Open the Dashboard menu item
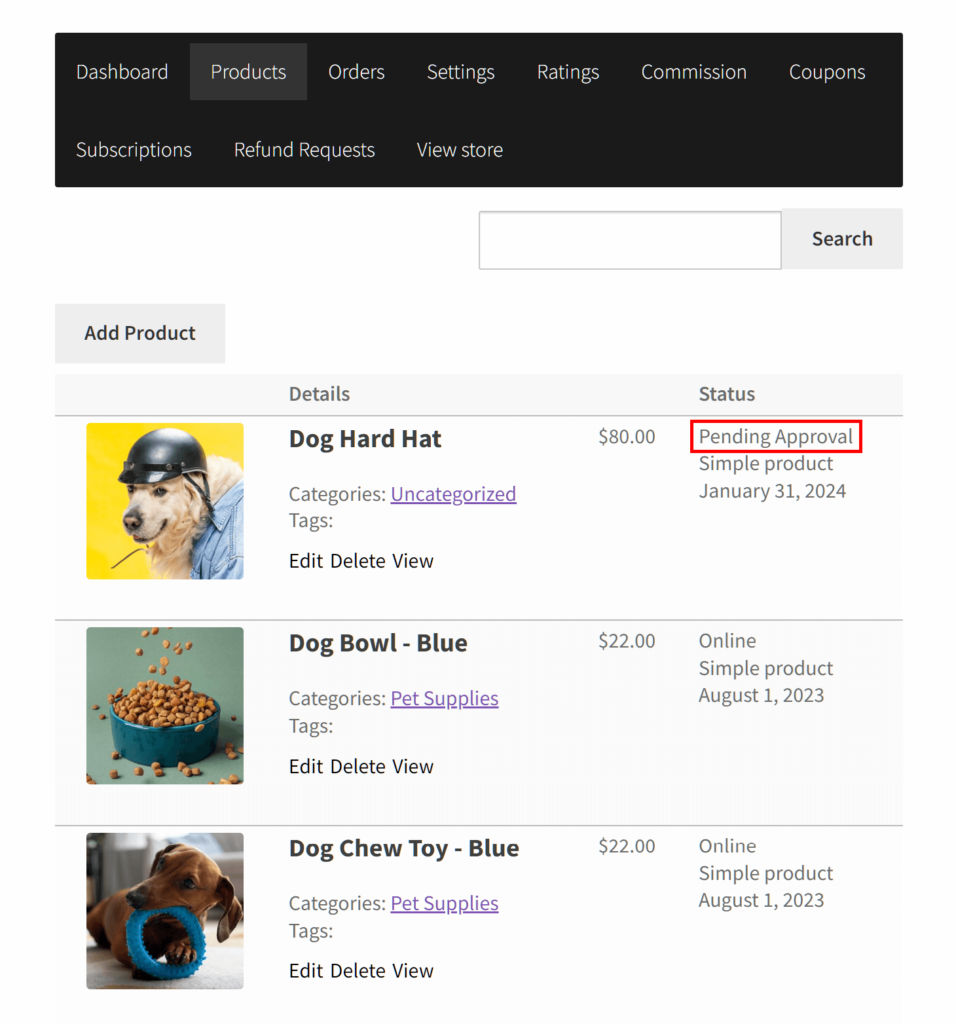Screen dimensions: 956x1024 (122, 72)
